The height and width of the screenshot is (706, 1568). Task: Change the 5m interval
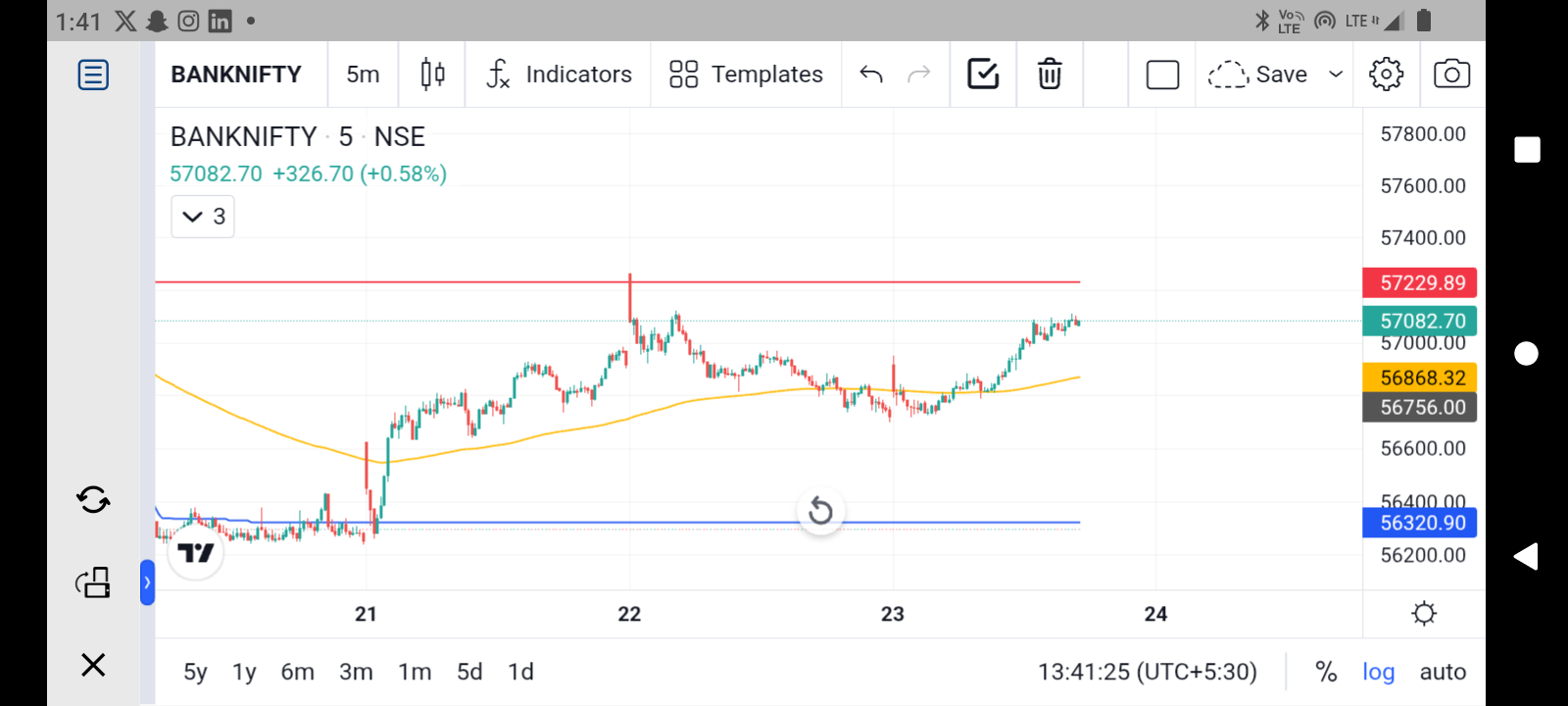tap(363, 75)
